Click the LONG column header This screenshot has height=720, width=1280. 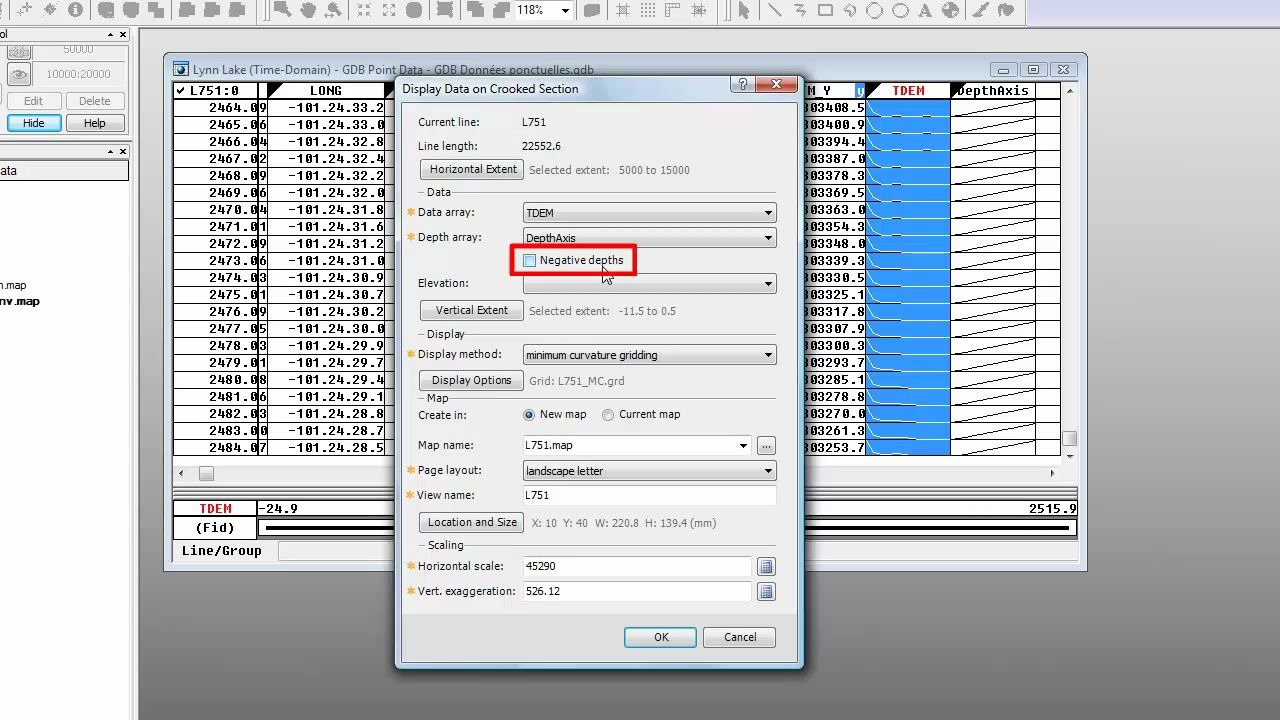pyautogui.click(x=326, y=91)
